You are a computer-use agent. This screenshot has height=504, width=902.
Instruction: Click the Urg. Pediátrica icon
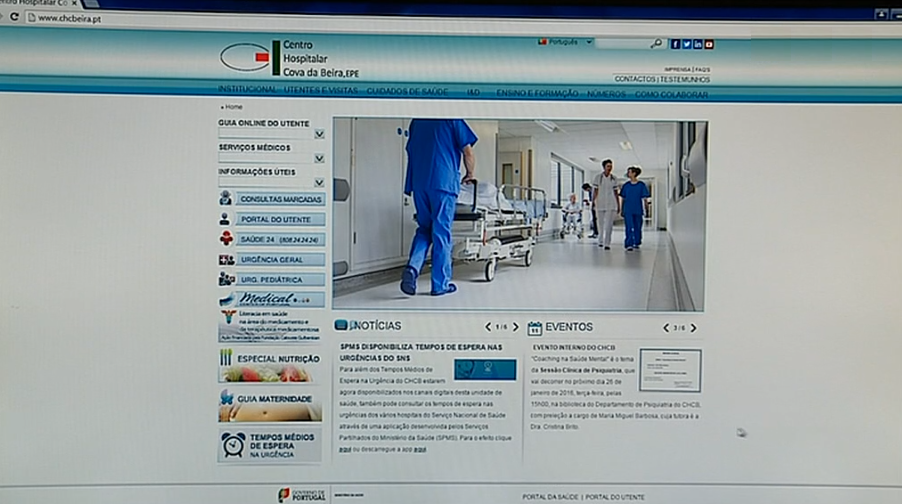point(227,279)
